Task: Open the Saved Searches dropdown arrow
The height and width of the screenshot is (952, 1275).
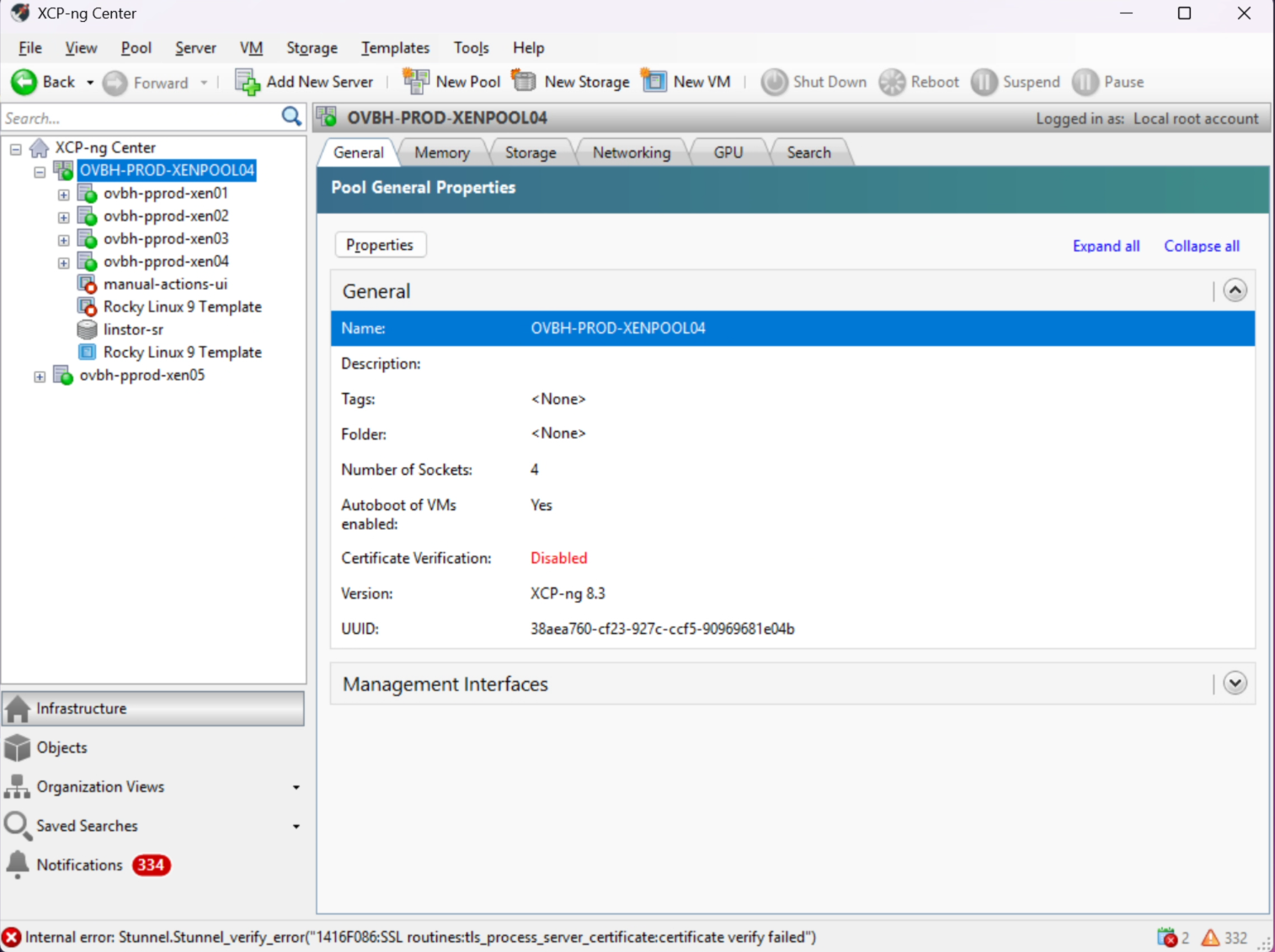Action: pyautogui.click(x=296, y=827)
